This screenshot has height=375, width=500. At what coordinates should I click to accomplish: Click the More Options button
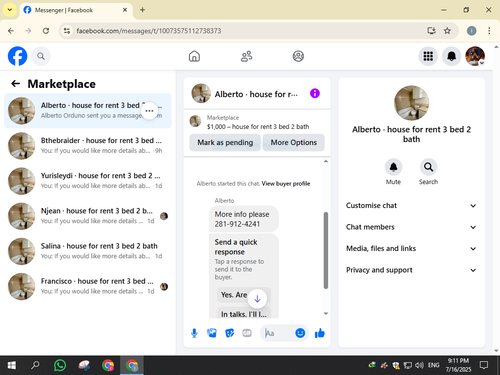(x=294, y=142)
